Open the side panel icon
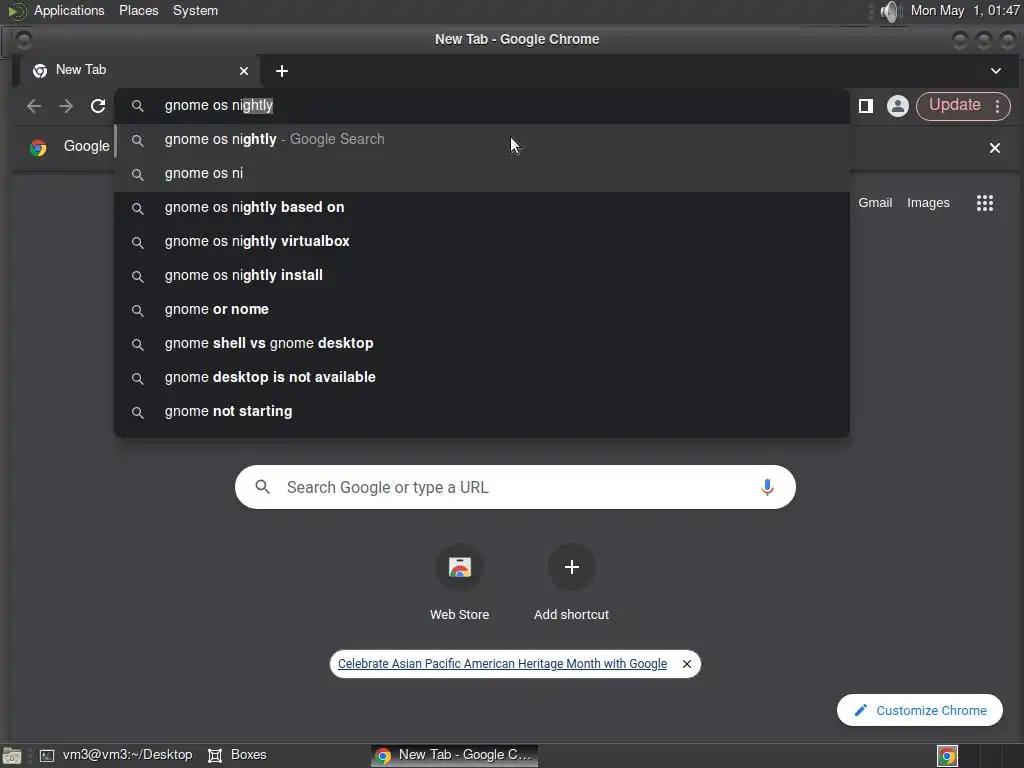 tap(866, 106)
